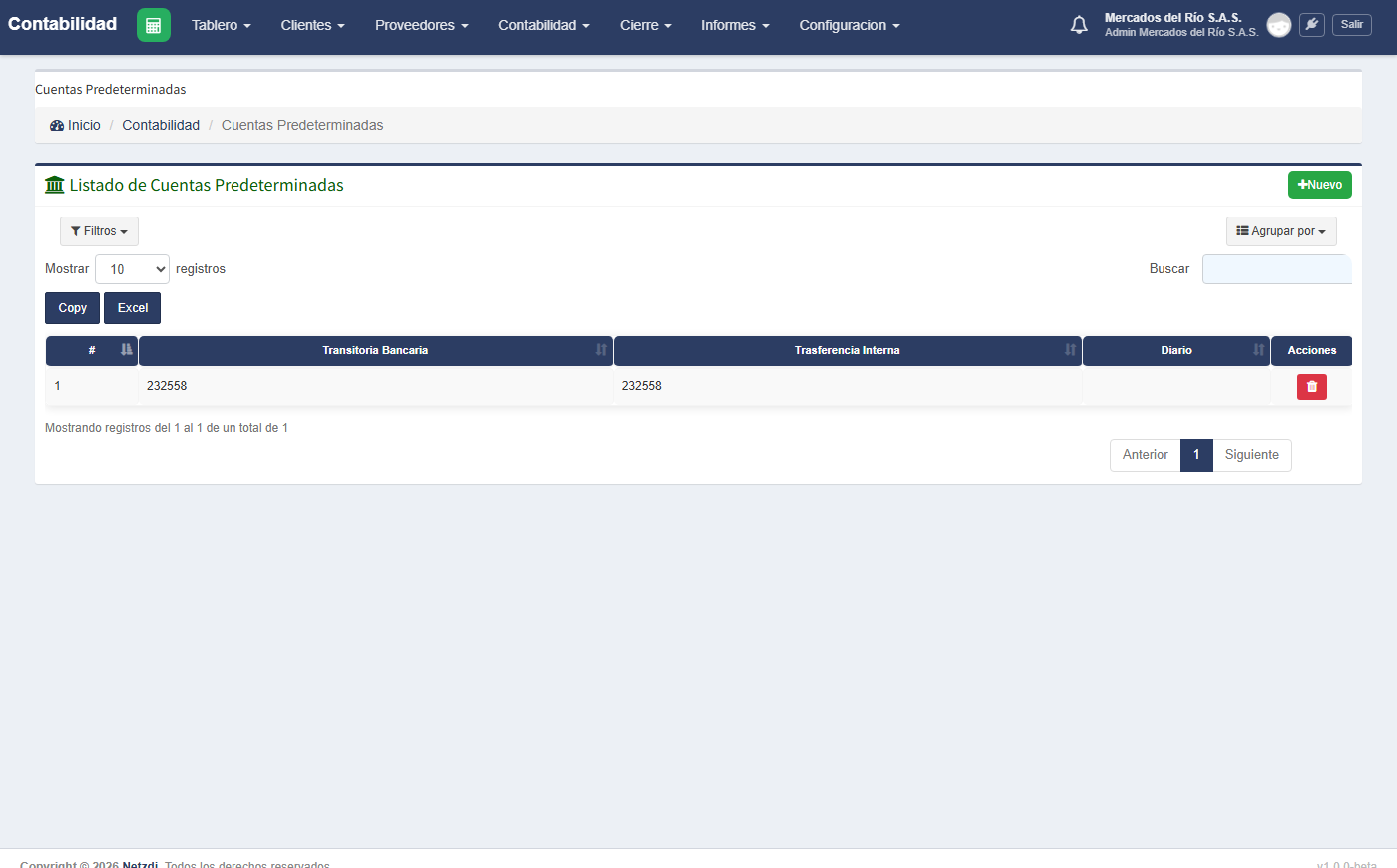Click the row number 1 cell
The image size is (1397, 868).
point(92,386)
